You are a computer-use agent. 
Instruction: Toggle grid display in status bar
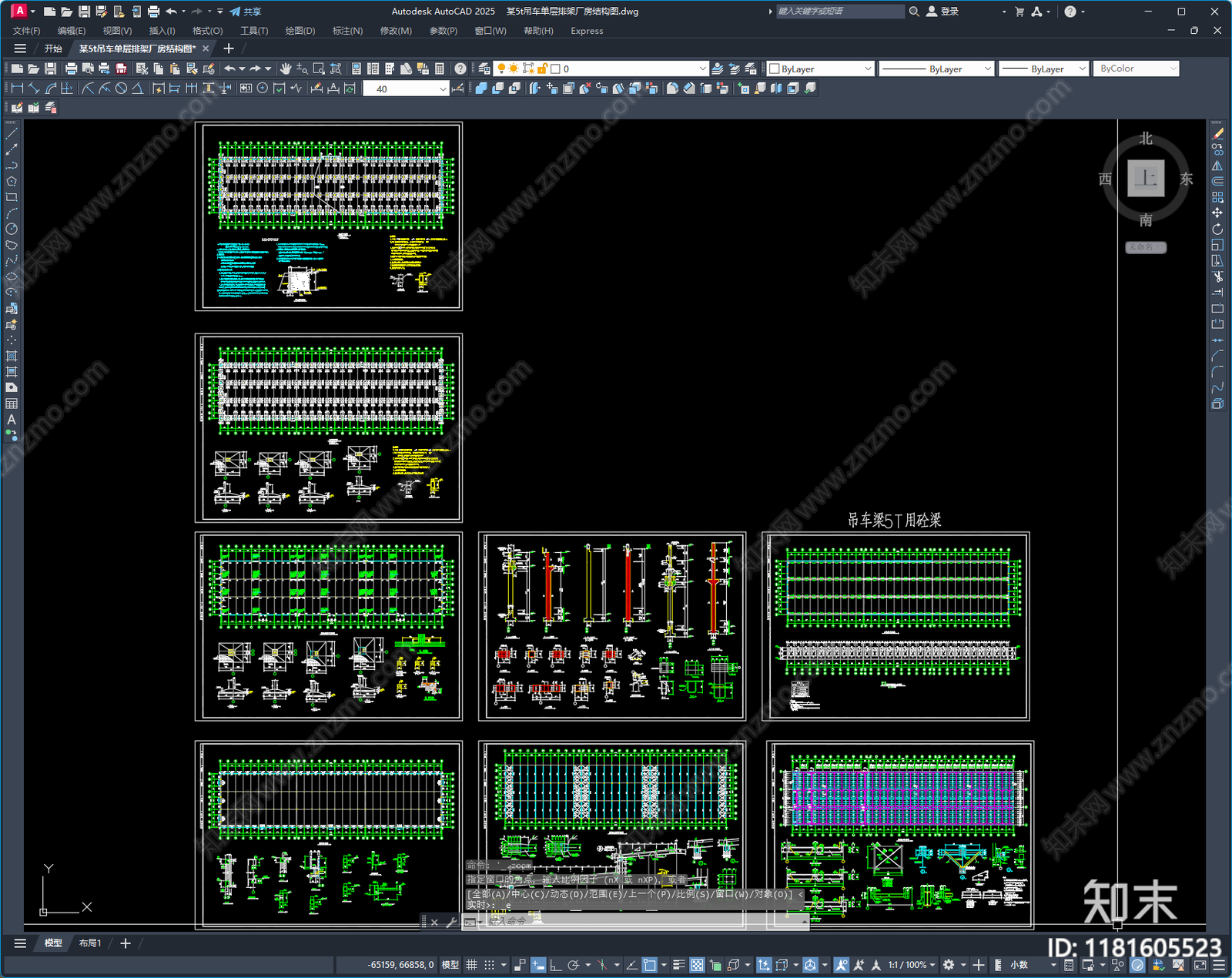pyautogui.click(x=471, y=965)
